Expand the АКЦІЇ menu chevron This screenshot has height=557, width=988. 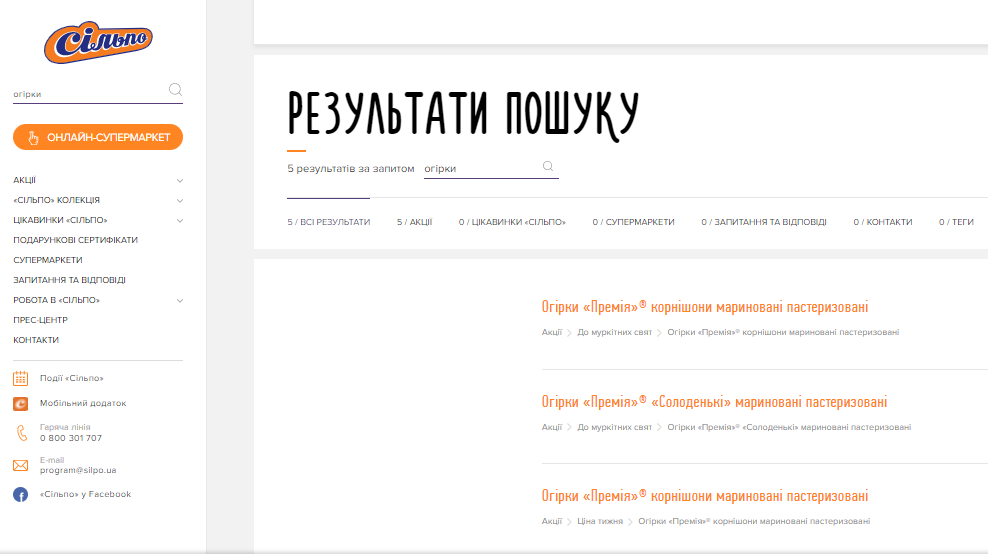pos(180,181)
